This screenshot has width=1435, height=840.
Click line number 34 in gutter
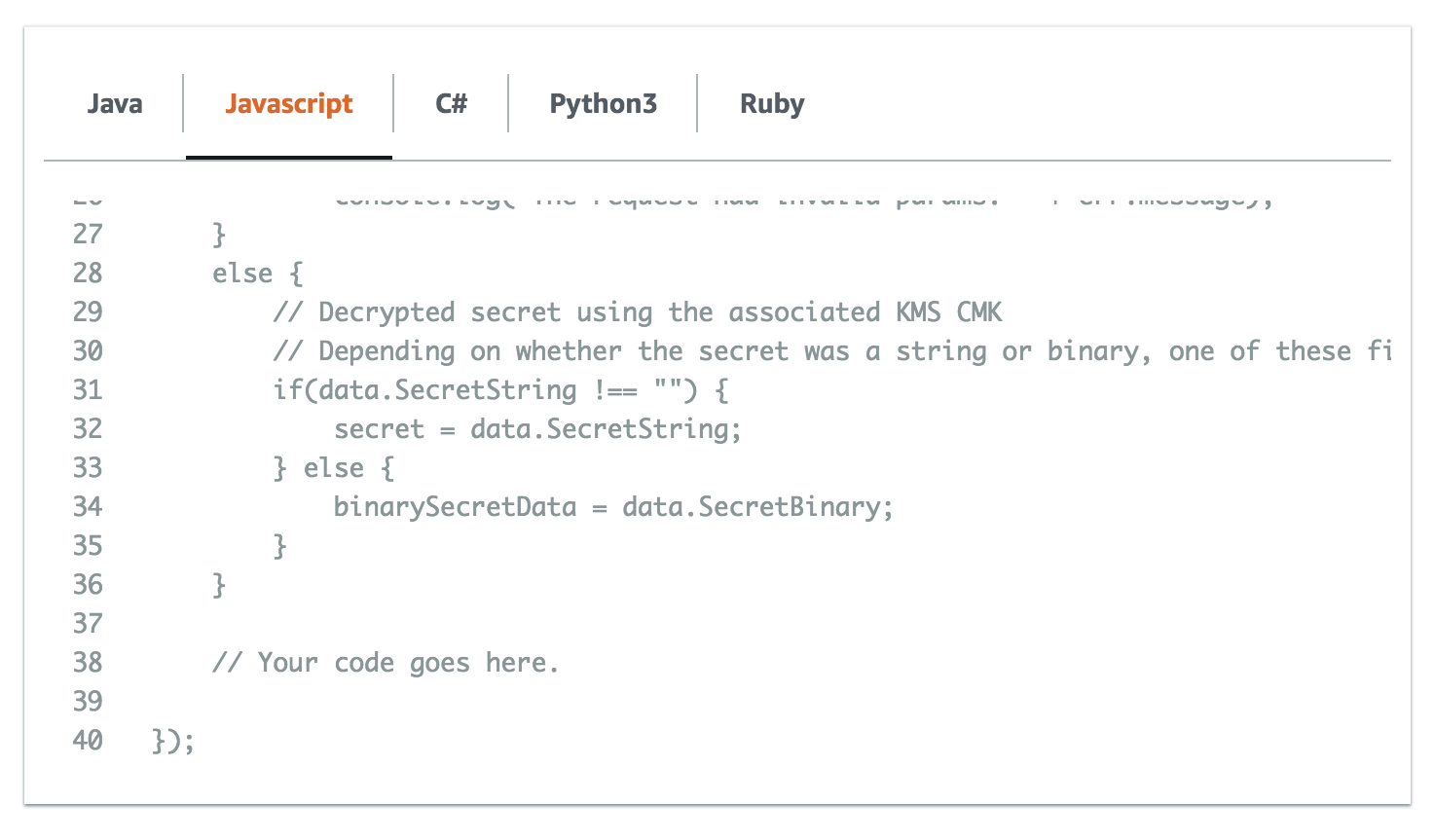88,506
